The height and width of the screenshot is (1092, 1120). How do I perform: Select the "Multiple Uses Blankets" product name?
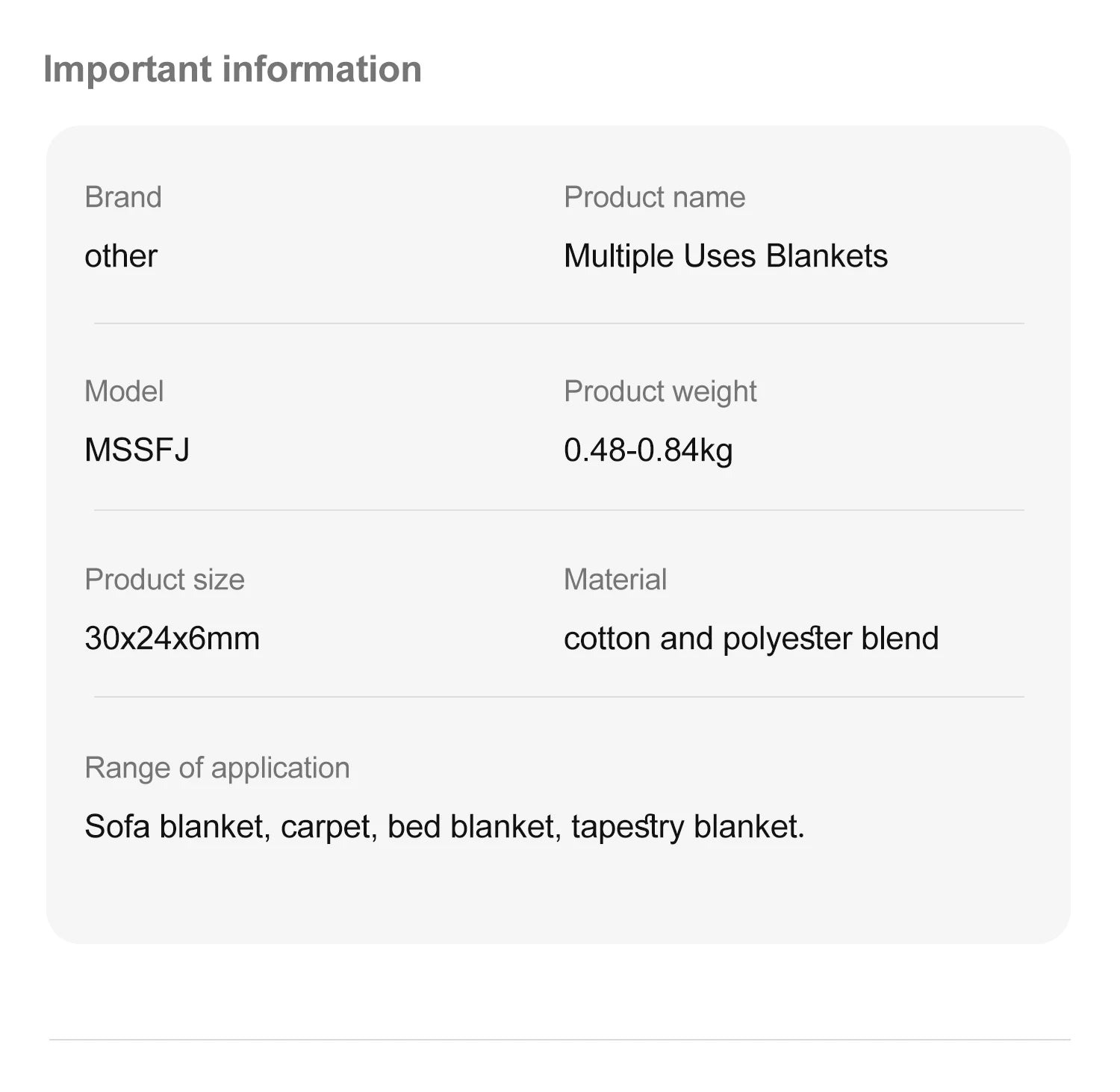click(x=725, y=256)
